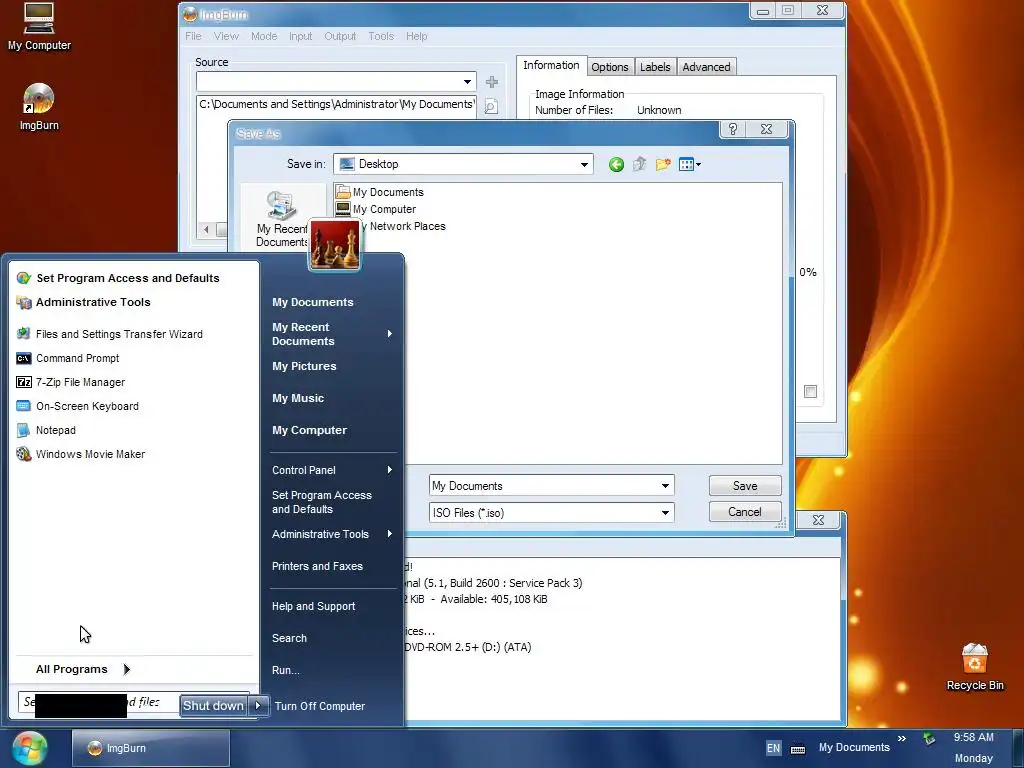
Task: Expand My Recent Documents submenu
Action: point(390,334)
